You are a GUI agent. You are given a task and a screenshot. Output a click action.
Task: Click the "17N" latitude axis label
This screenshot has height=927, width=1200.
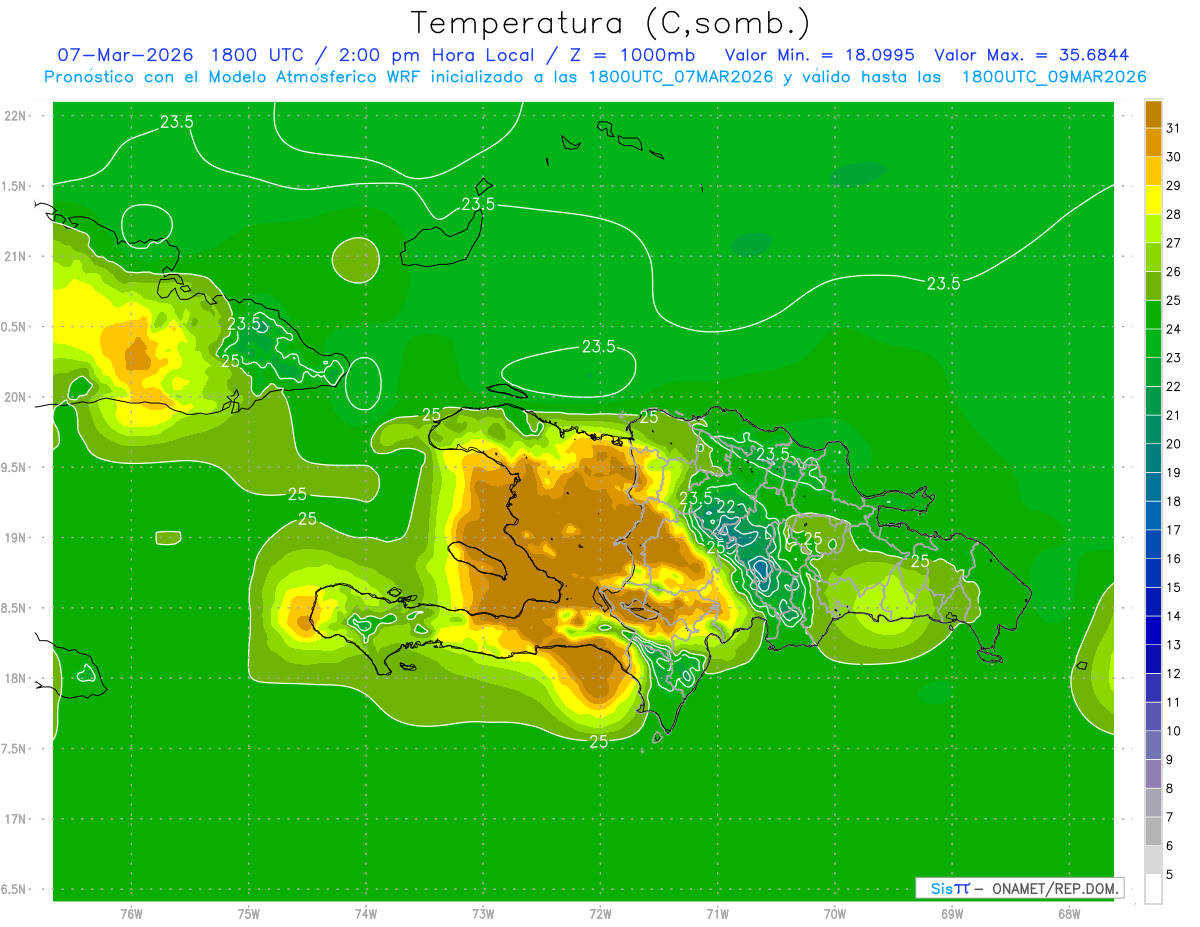pyautogui.click(x=15, y=820)
